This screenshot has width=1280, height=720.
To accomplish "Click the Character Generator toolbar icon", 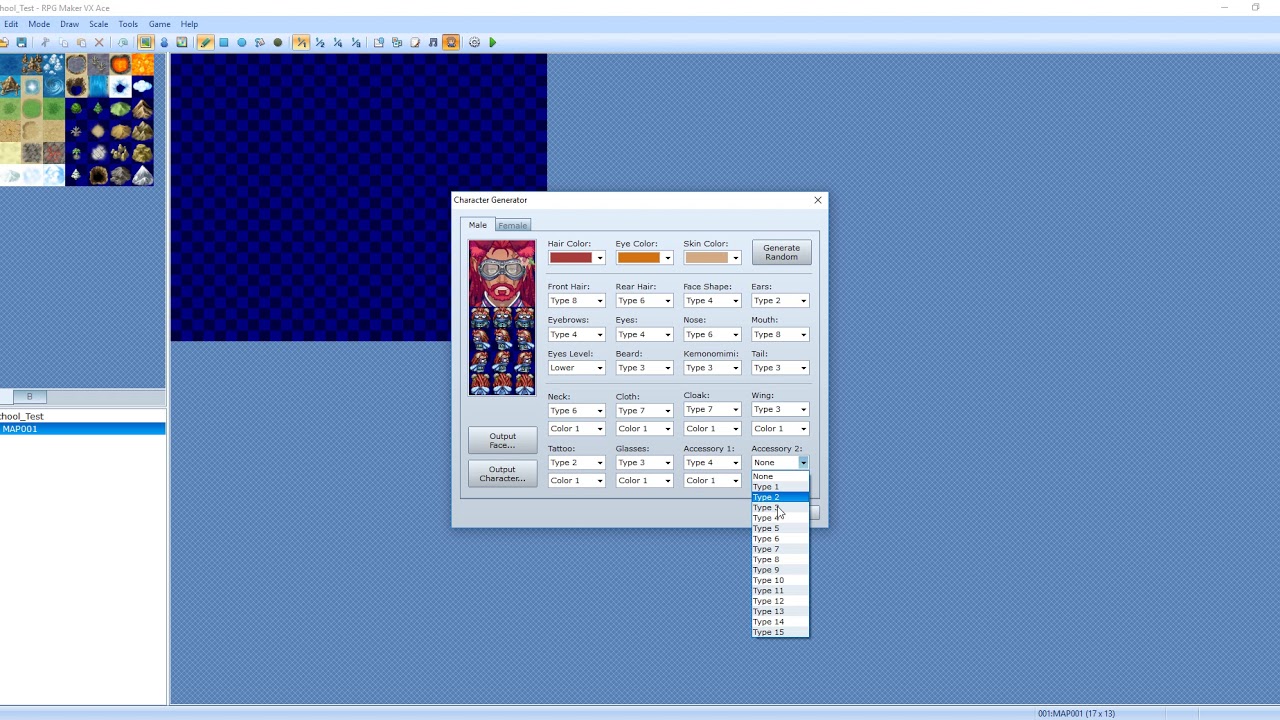I will pyautogui.click(x=451, y=42).
